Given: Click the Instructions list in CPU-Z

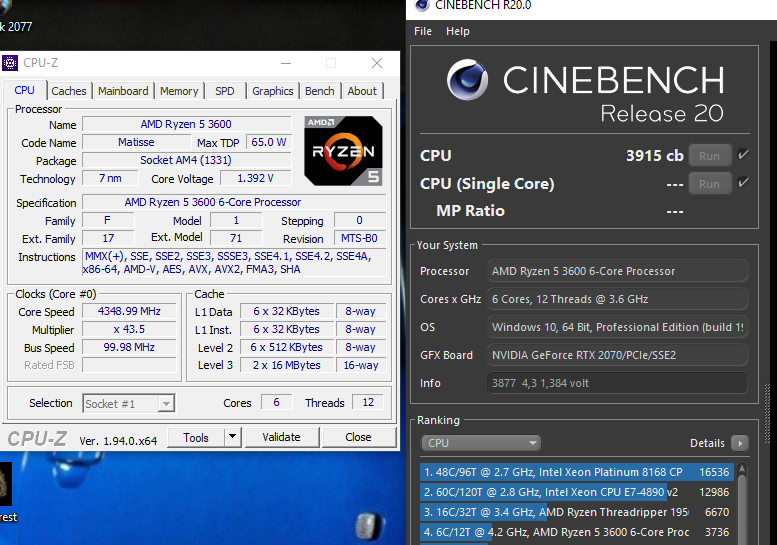Looking at the screenshot, I should tap(234, 263).
